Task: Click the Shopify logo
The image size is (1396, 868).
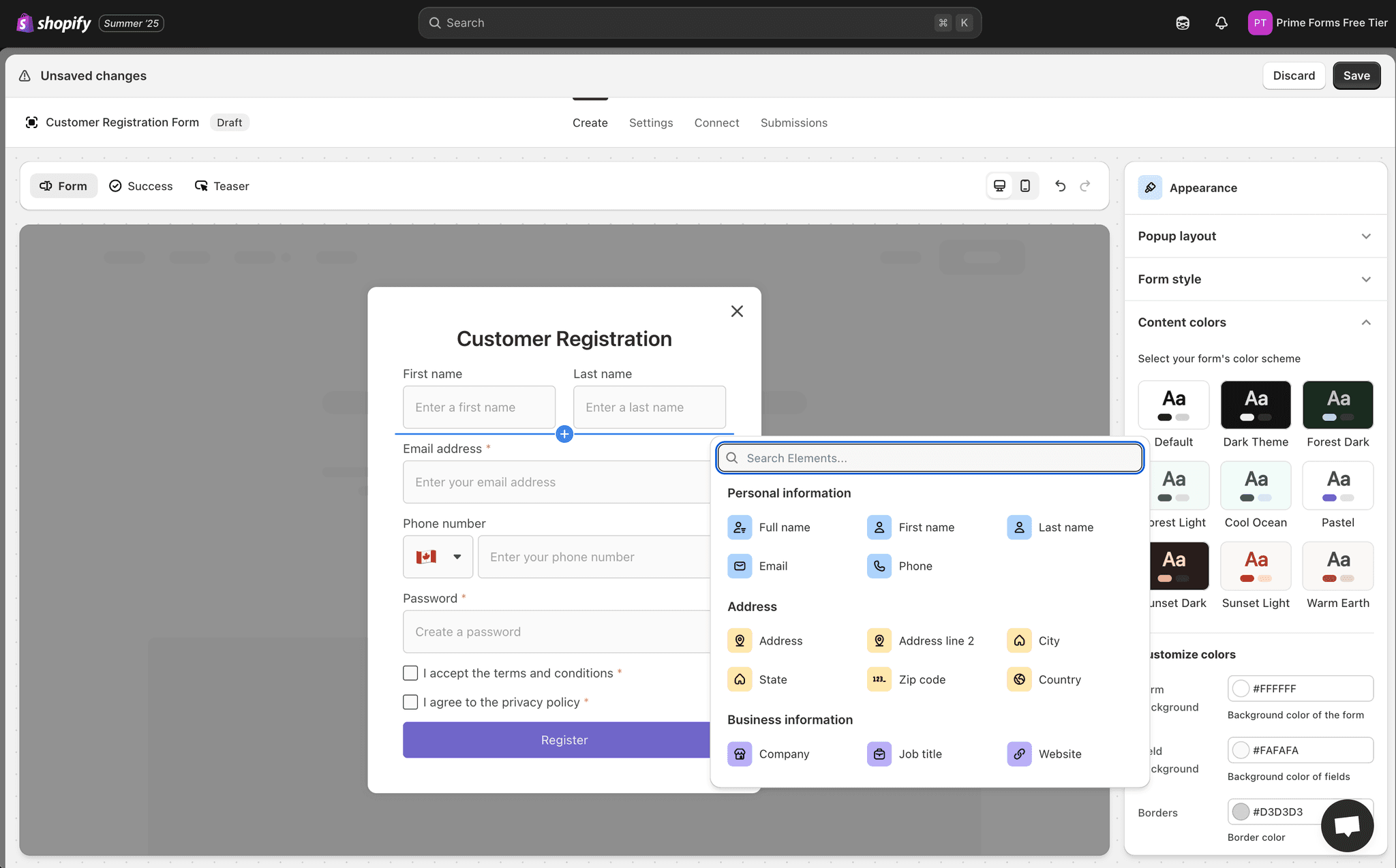Action: click(x=53, y=23)
